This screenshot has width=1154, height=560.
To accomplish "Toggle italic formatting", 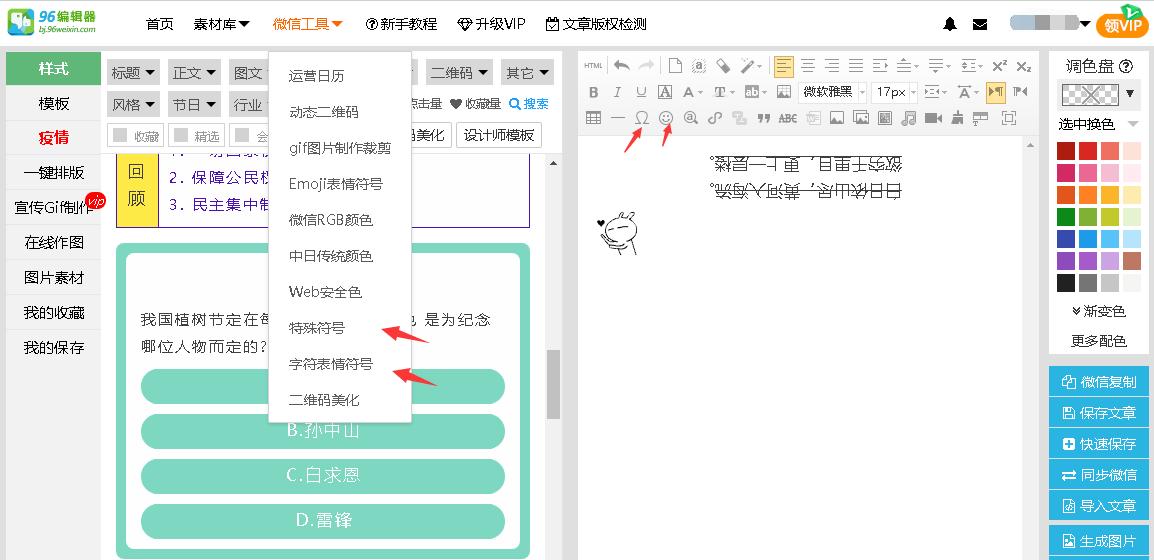I will (x=617, y=92).
